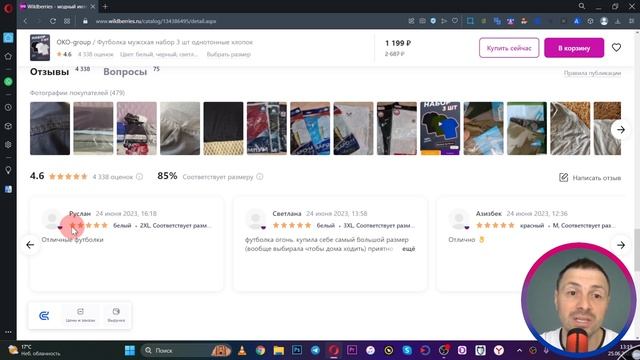Click the 'Написать отзыв' button
Viewport: 640px width, 360px height.
click(x=590, y=178)
